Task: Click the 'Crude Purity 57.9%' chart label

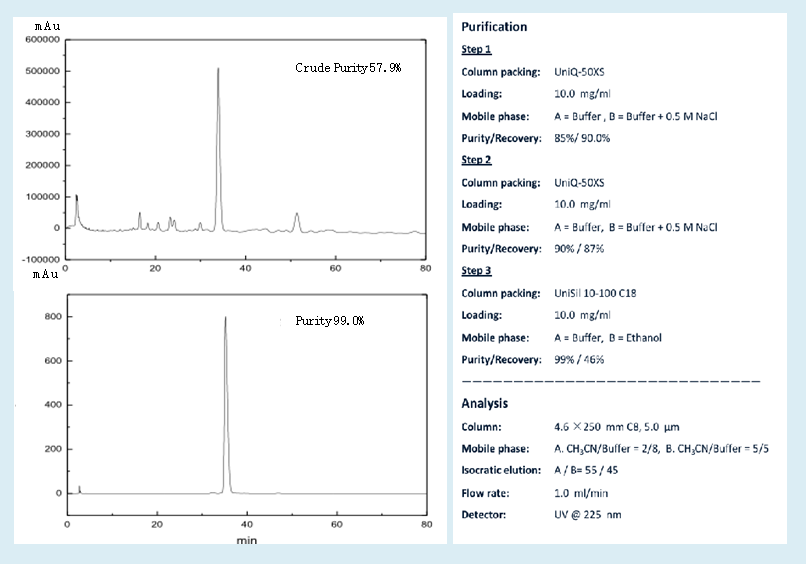Action: tap(348, 68)
